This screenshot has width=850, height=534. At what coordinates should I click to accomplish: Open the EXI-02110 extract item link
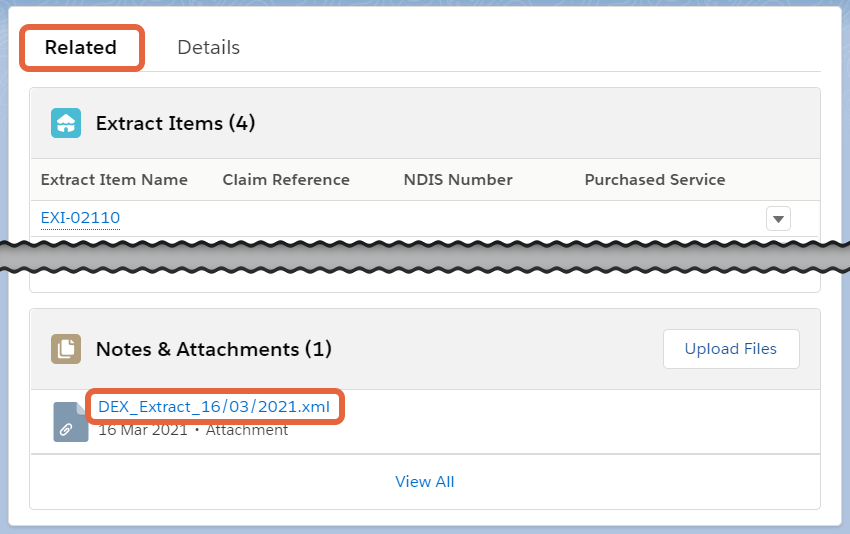coord(80,218)
